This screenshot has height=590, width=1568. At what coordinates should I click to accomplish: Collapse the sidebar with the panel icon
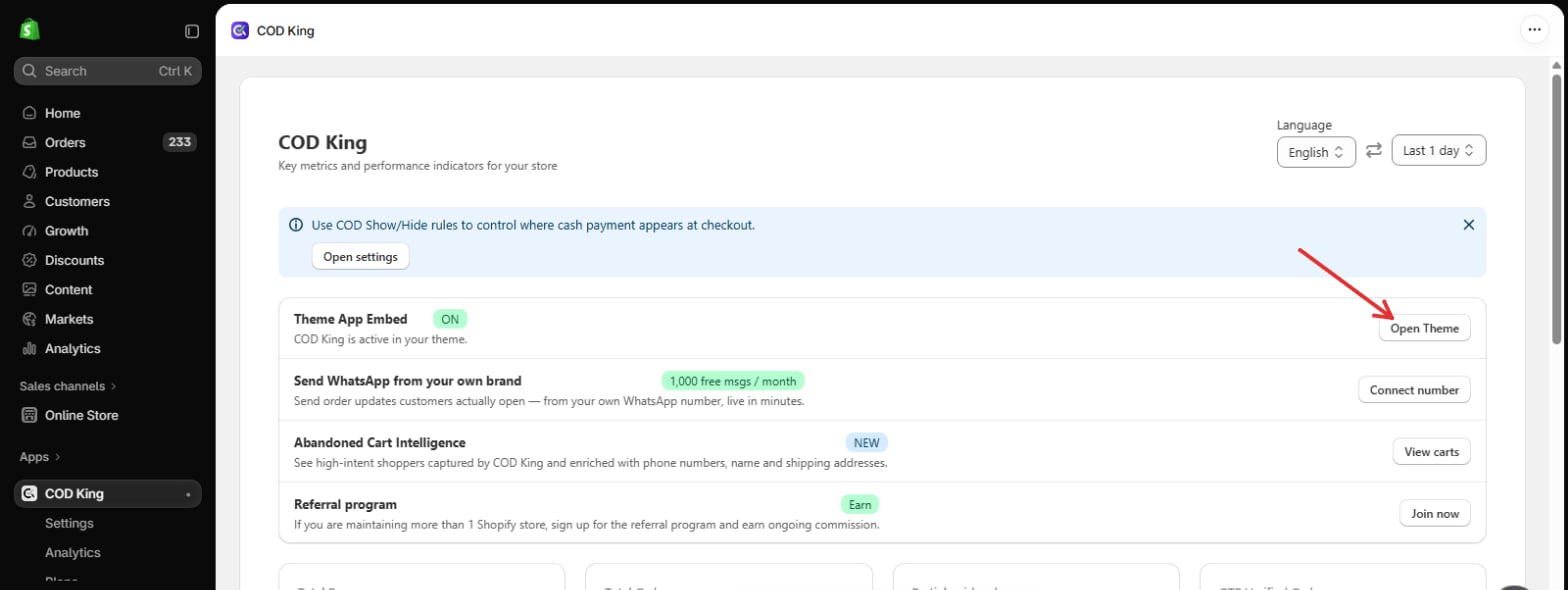point(192,31)
